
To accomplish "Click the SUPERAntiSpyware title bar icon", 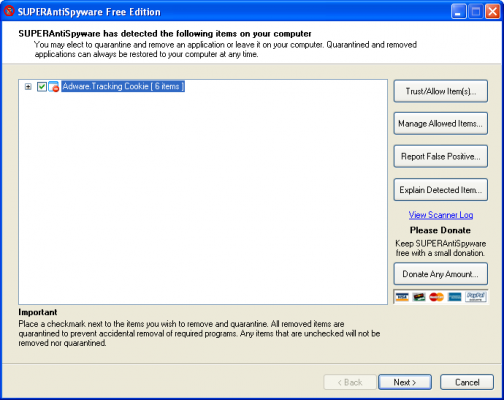I will click(x=9, y=11).
